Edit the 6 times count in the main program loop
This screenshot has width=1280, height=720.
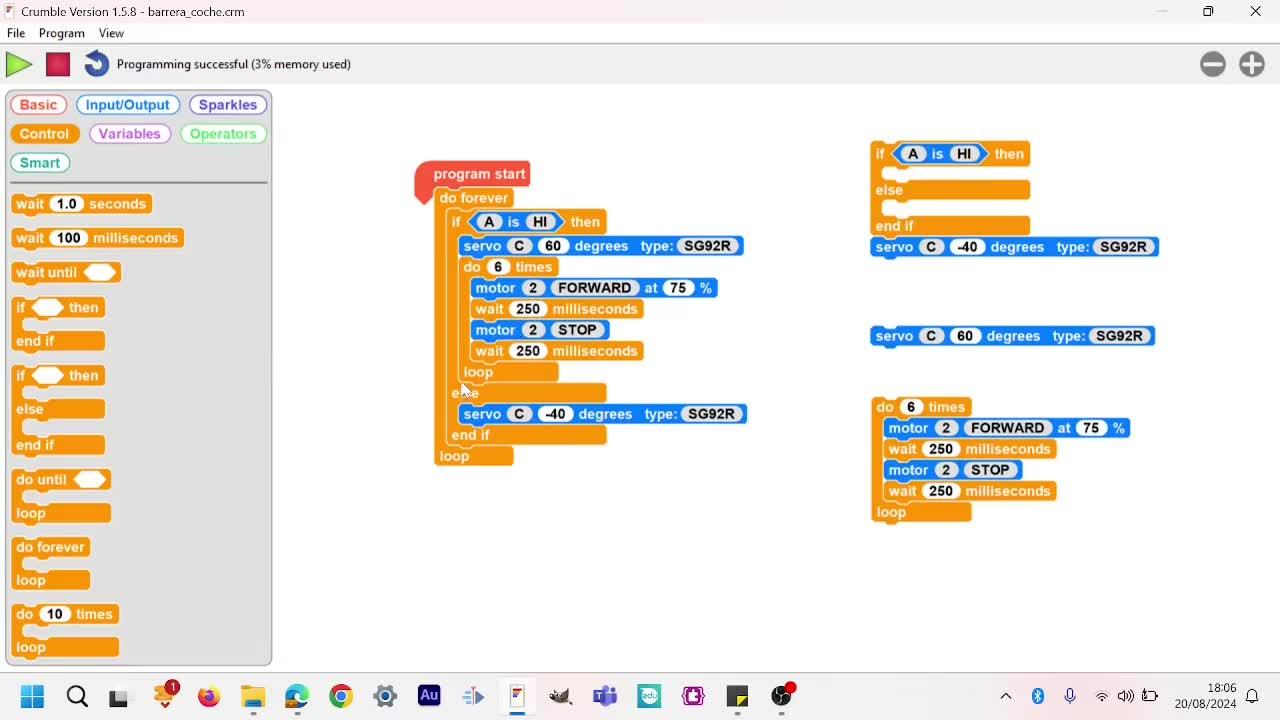tap(497, 267)
